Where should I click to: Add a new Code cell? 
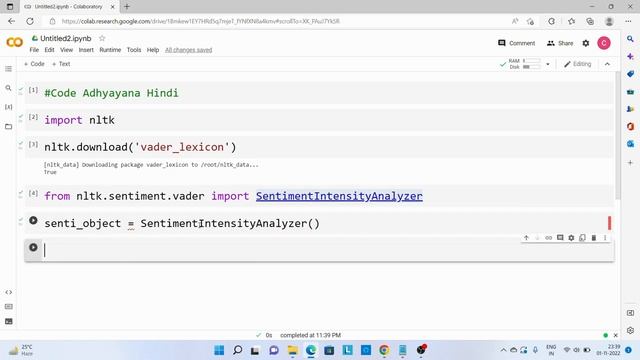[x=34, y=64]
